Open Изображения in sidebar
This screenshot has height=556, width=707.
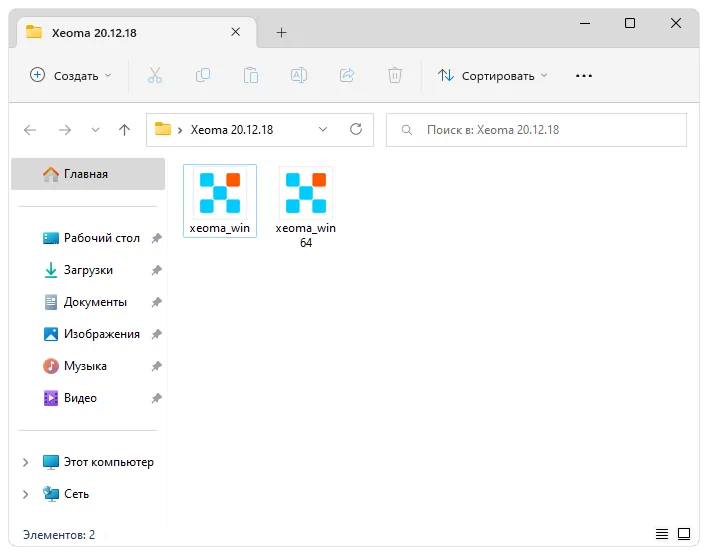92,334
